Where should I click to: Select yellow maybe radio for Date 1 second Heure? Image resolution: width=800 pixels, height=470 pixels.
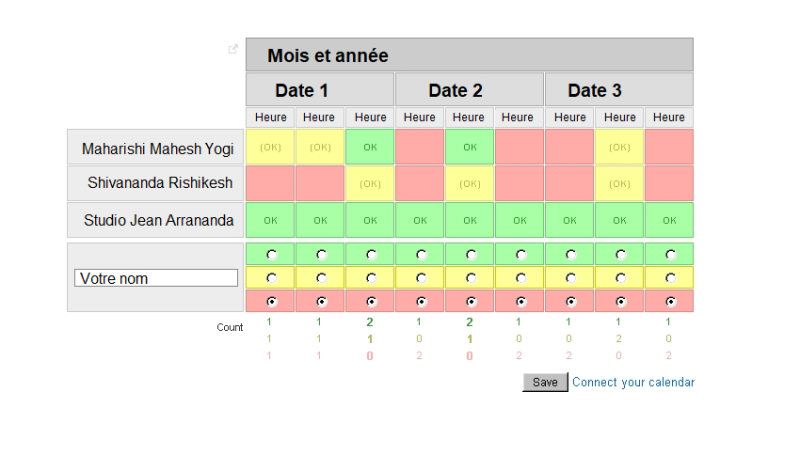click(x=321, y=278)
